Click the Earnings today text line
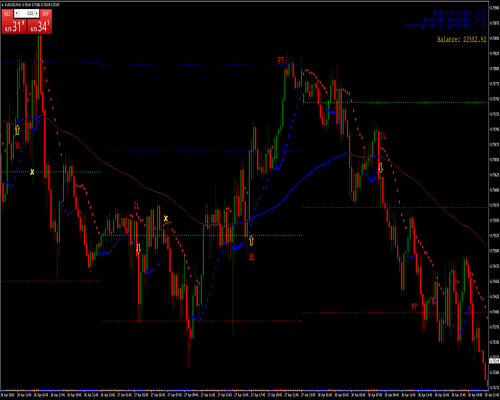 (460, 12)
